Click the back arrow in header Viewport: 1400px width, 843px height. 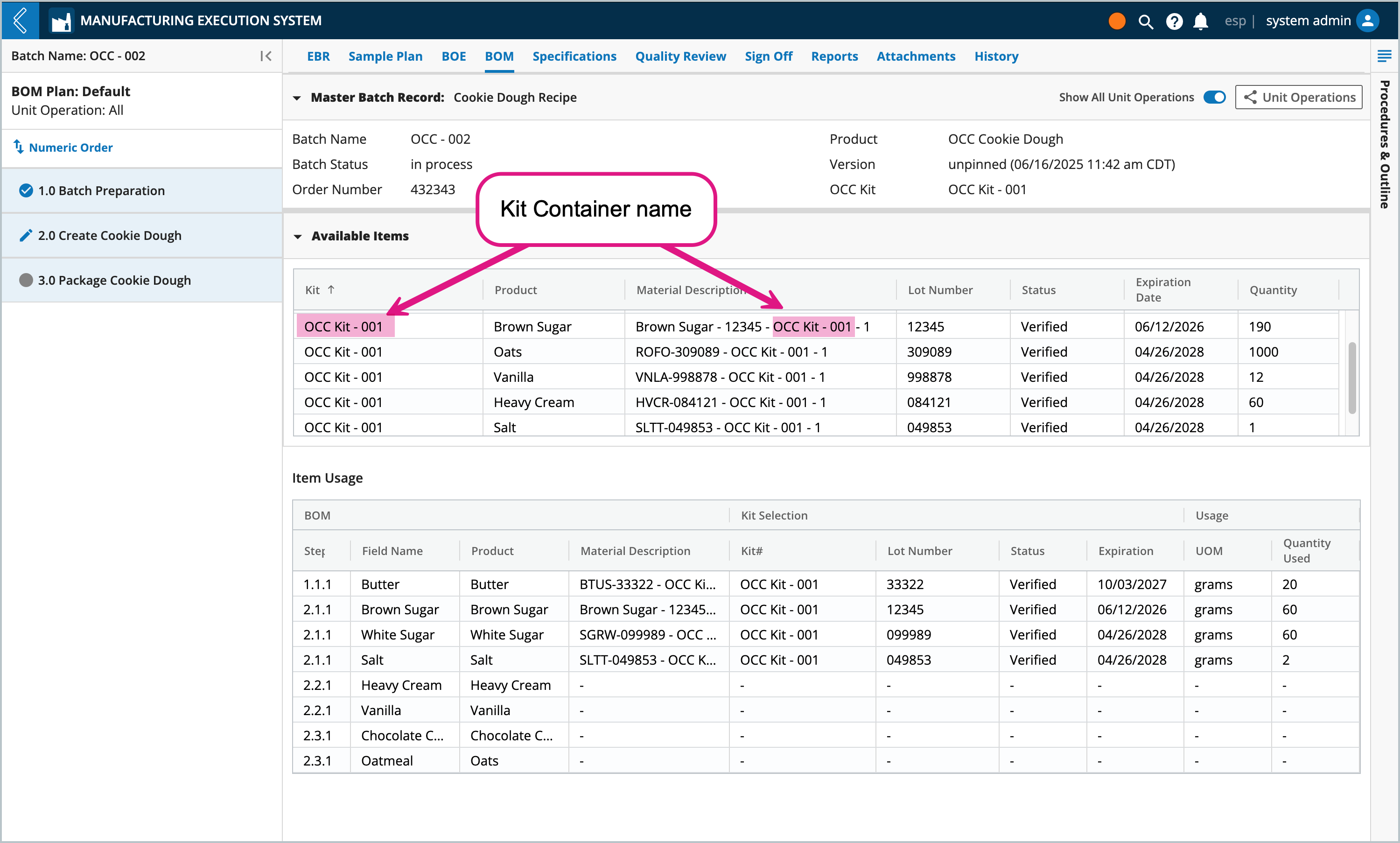(x=21, y=21)
